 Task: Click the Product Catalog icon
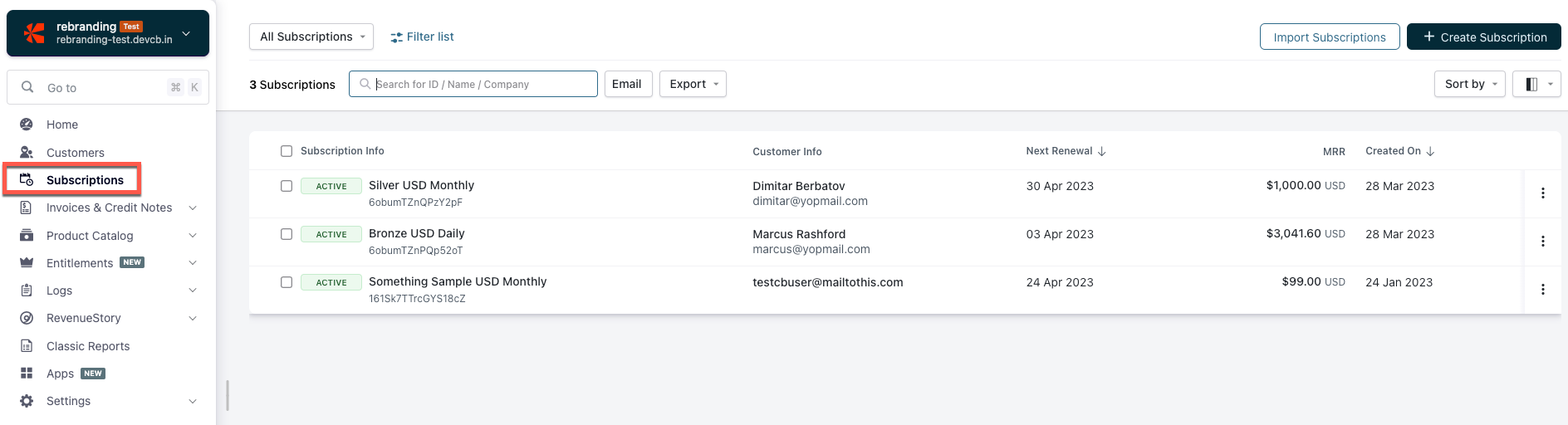pyautogui.click(x=27, y=236)
